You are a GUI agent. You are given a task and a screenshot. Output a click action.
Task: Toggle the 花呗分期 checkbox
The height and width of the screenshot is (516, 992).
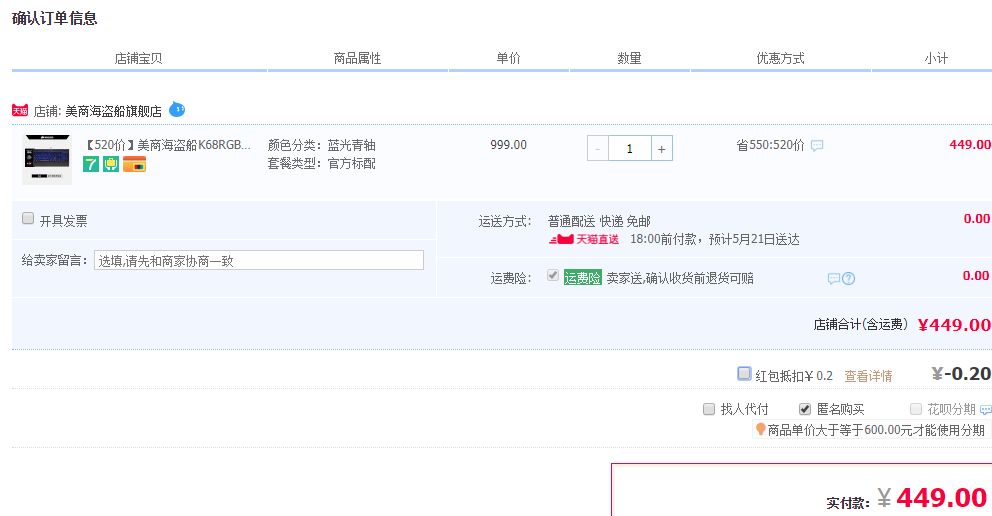pyautogui.click(x=915, y=409)
